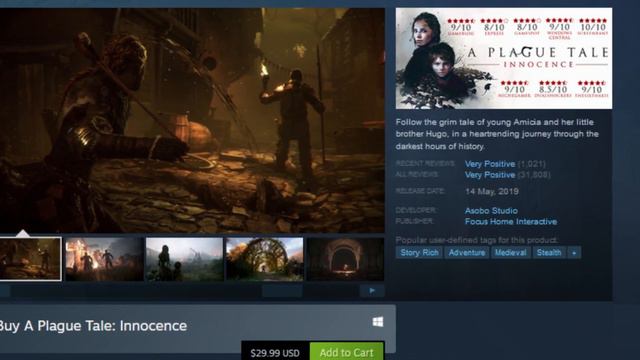Open publisher Focus Home Interactive link
Screen dimensions: 640x360
point(511,222)
